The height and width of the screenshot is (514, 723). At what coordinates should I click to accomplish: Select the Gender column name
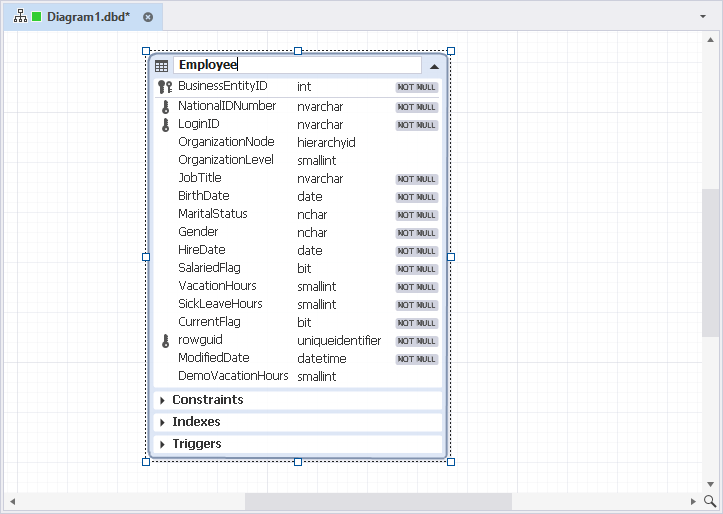click(x=198, y=232)
